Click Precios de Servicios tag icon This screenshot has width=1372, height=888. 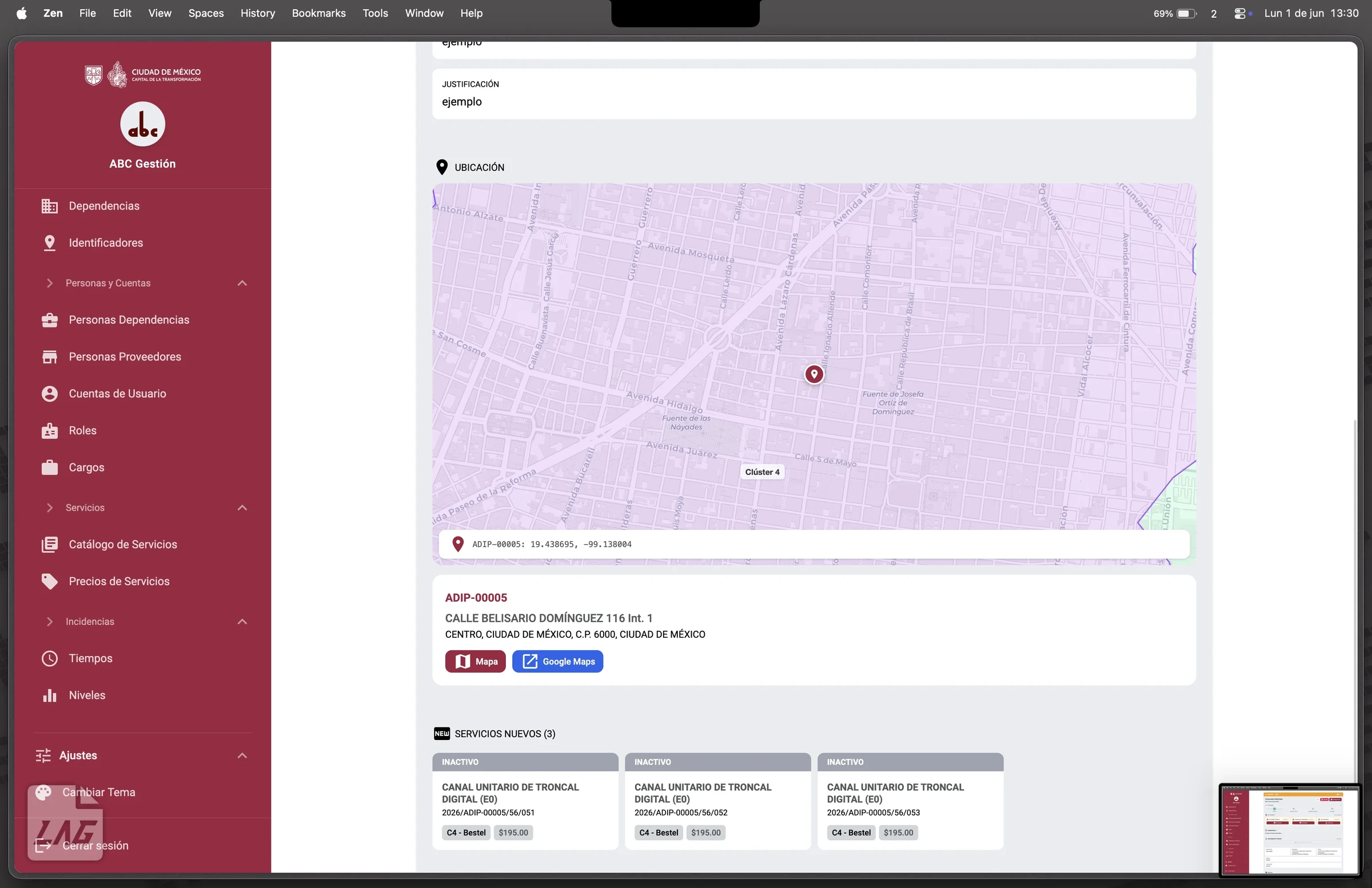[x=50, y=582]
